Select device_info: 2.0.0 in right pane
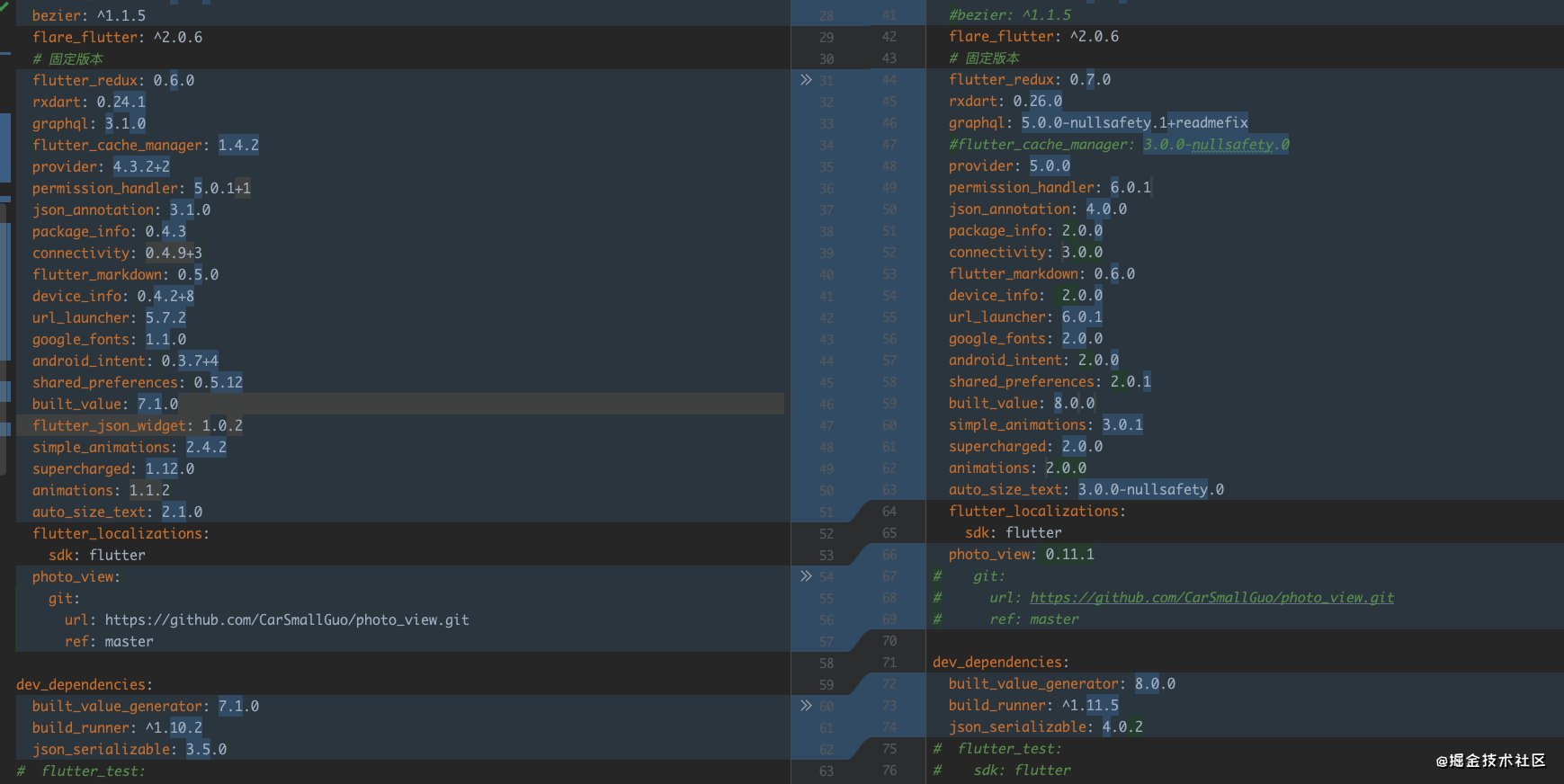This screenshot has height=784, width=1564. (x=1025, y=295)
